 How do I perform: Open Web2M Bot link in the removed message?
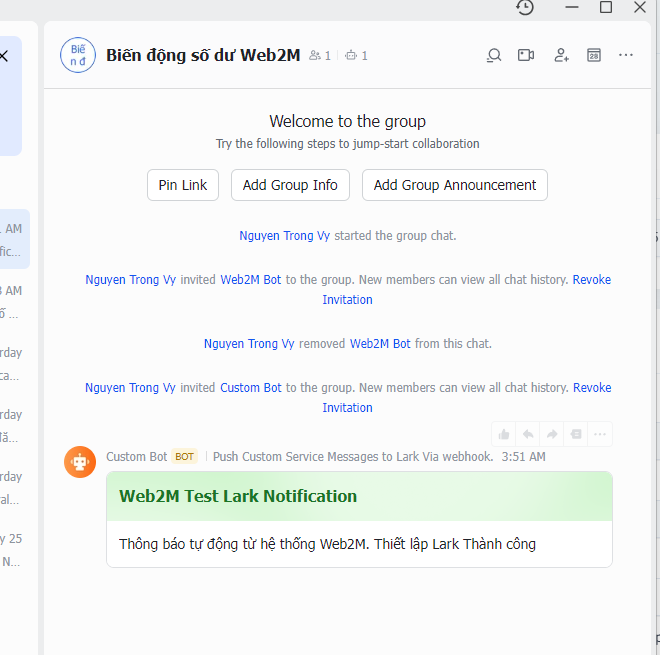click(380, 344)
